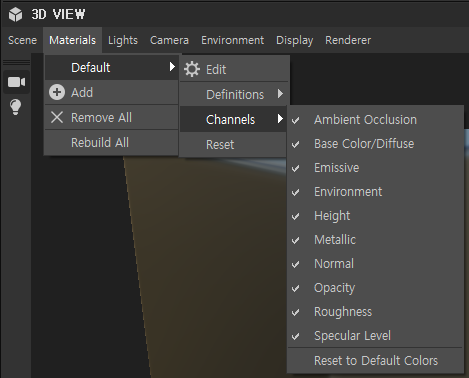Screen dimensions: 469x378
Task: Expand the Channels submenu
Action: [x=233, y=119]
